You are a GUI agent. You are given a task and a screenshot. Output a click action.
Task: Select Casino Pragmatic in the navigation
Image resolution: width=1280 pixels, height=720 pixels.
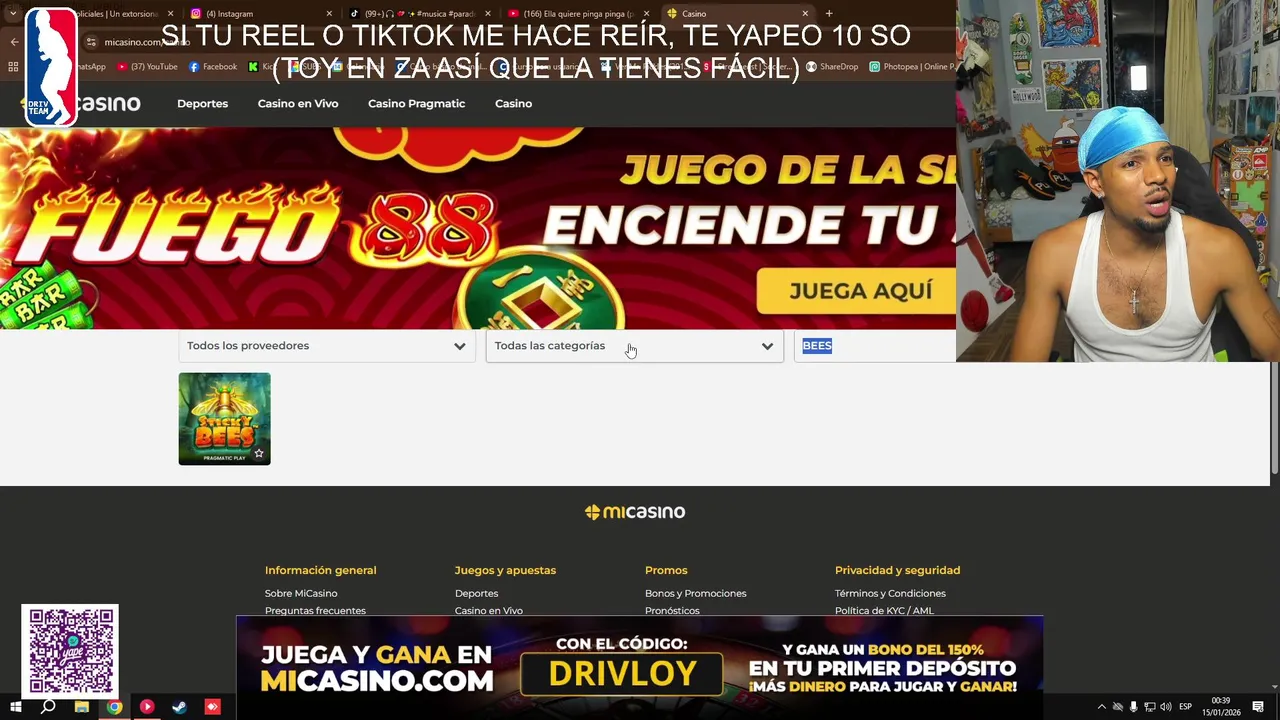416,104
